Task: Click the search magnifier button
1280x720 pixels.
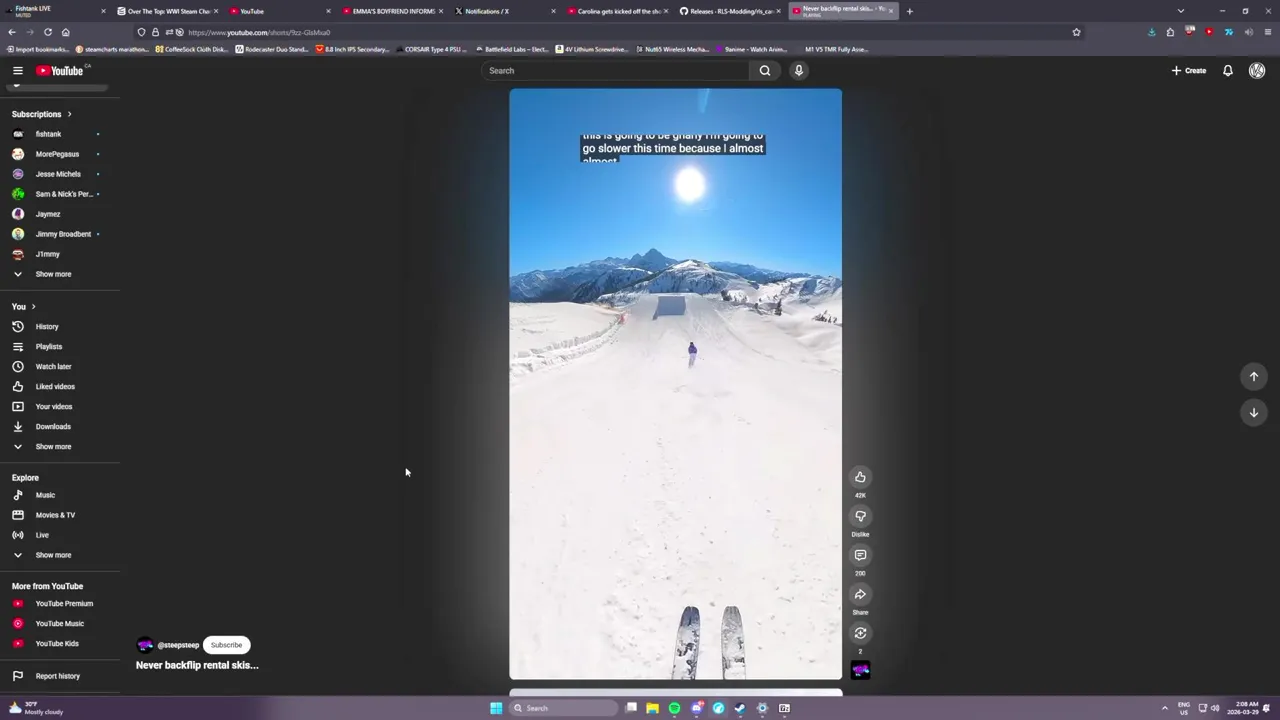Action: [x=765, y=70]
